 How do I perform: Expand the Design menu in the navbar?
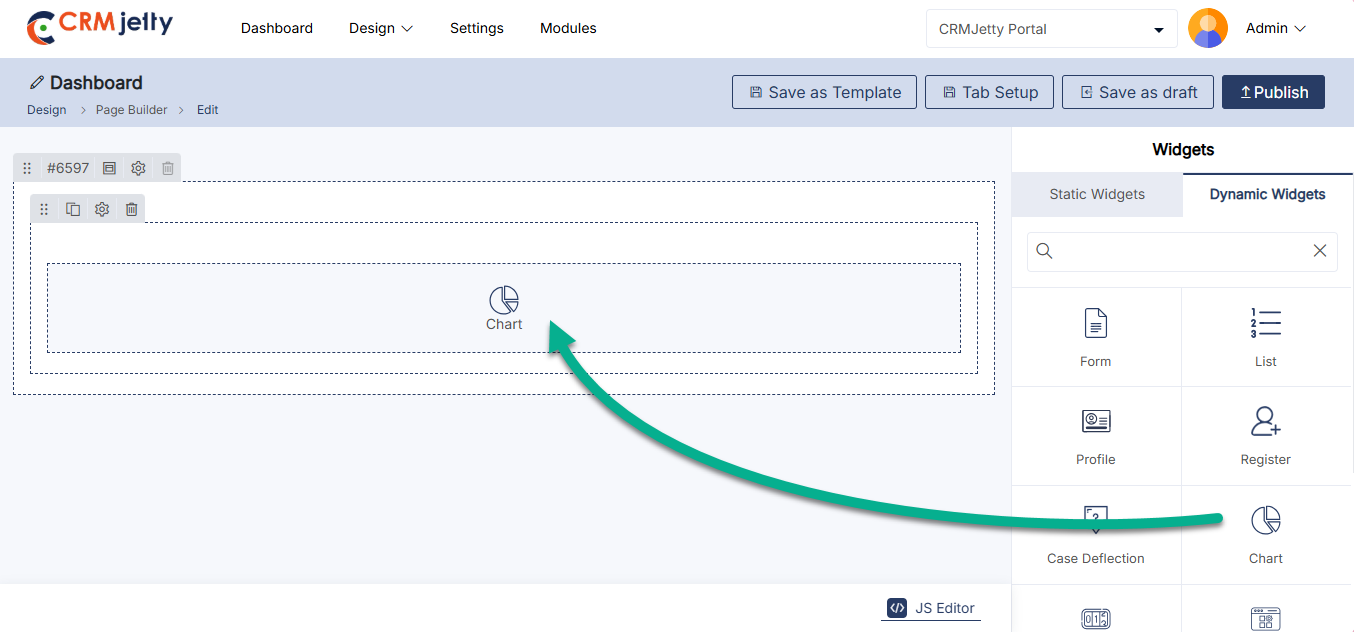click(x=380, y=29)
